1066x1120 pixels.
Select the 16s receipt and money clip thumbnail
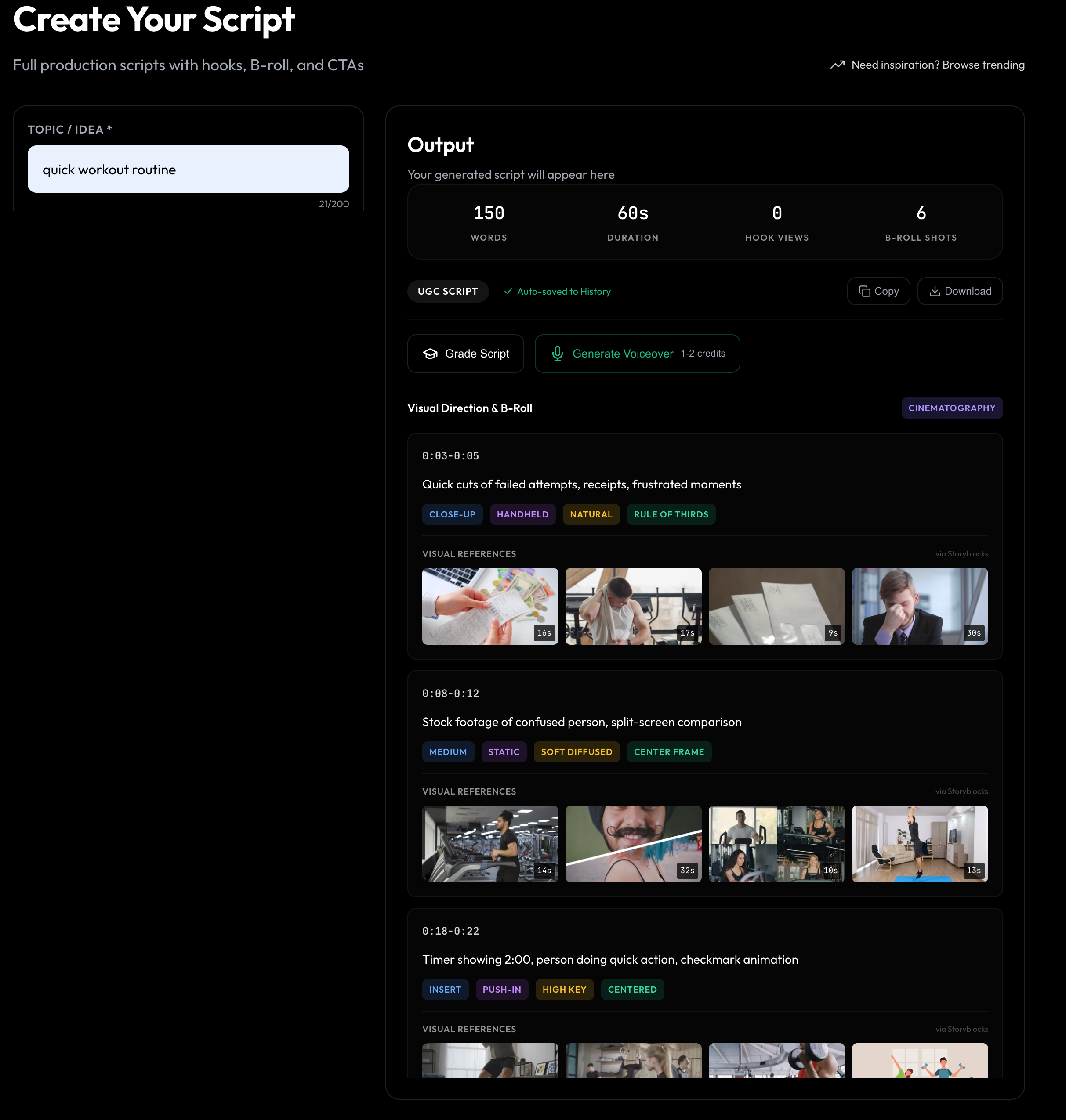(x=490, y=606)
